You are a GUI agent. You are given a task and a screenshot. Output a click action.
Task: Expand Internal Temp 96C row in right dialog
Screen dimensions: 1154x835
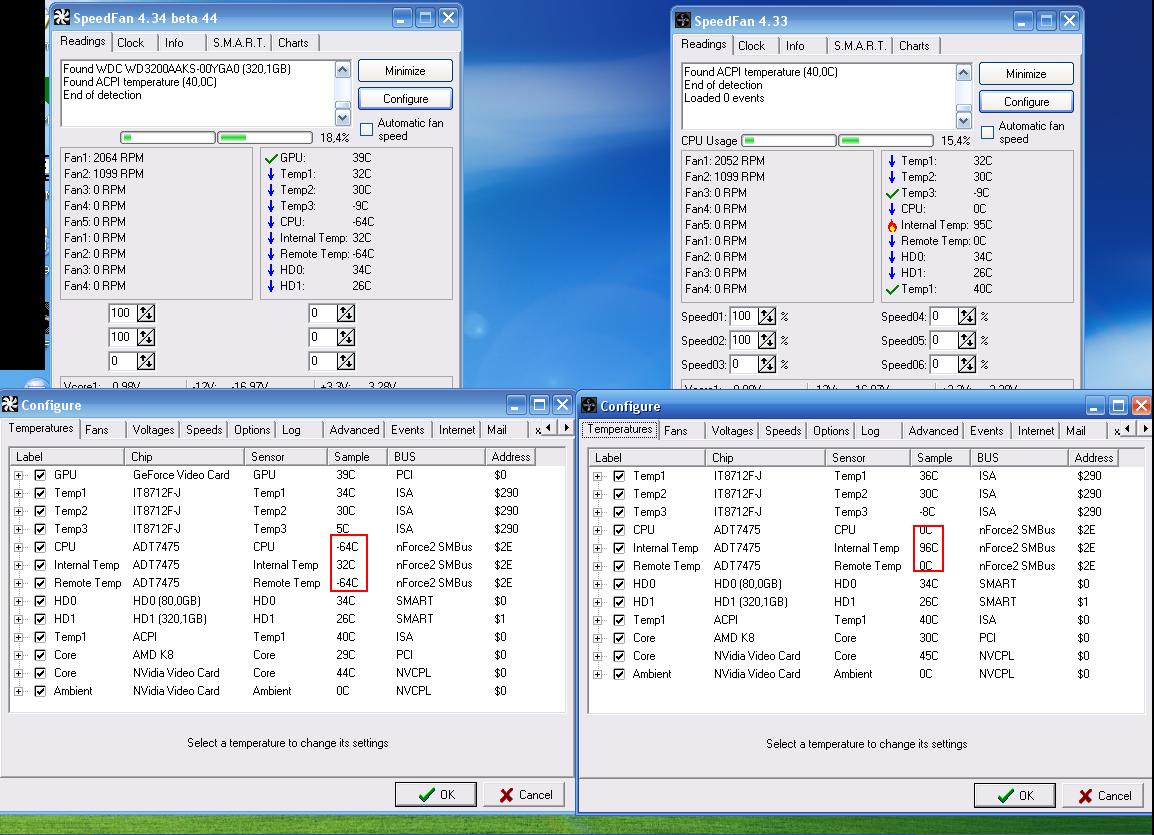point(598,548)
